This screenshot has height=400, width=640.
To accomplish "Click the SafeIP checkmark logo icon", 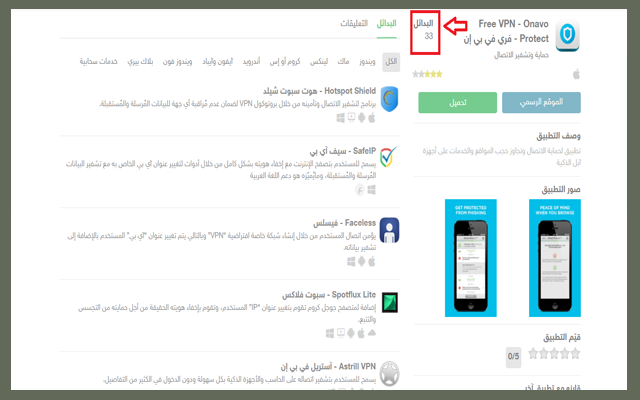I will point(389,157).
